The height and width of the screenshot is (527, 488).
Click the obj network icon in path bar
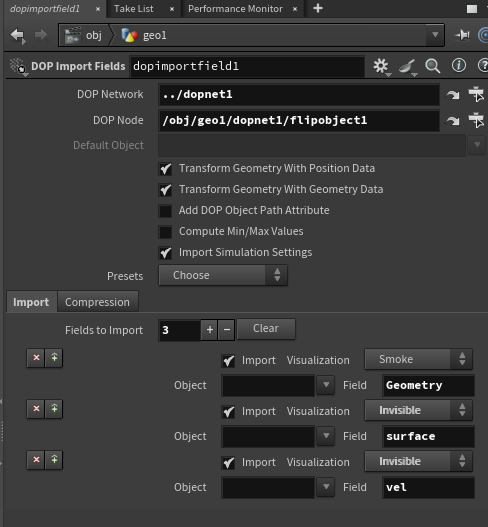(x=73, y=35)
